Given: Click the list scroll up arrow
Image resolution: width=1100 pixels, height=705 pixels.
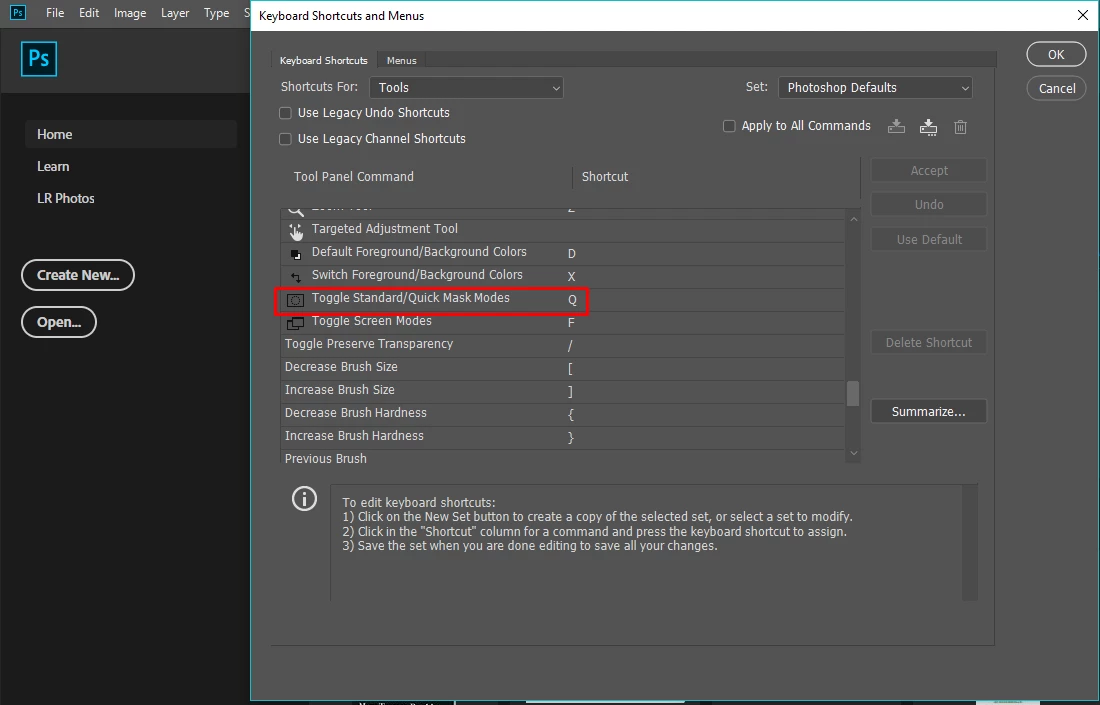Looking at the screenshot, I should tap(854, 220).
